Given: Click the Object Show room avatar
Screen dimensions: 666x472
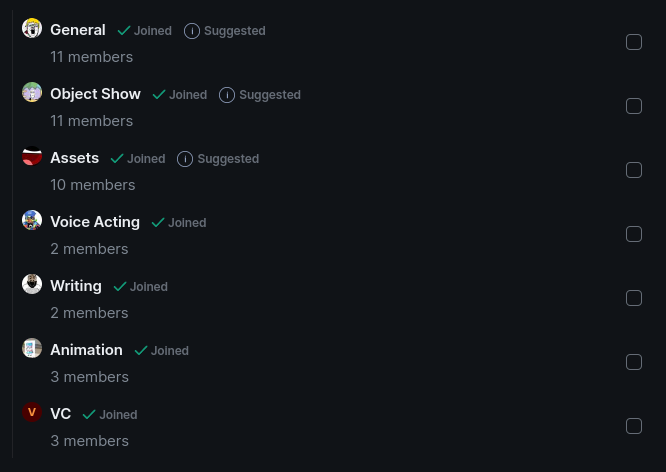Looking at the screenshot, I should (x=32, y=92).
